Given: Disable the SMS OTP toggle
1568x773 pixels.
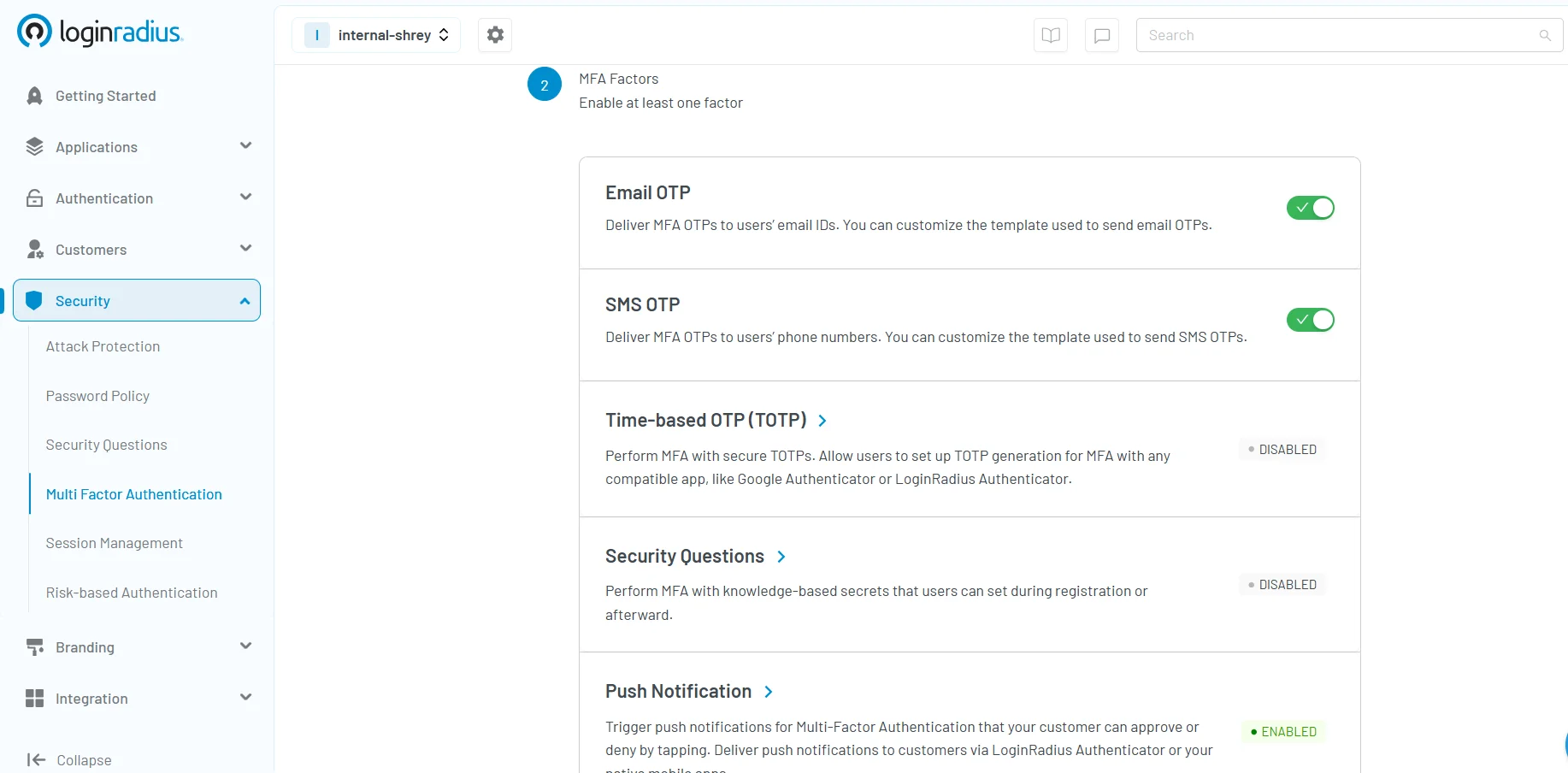Looking at the screenshot, I should pyautogui.click(x=1310, y=320).
